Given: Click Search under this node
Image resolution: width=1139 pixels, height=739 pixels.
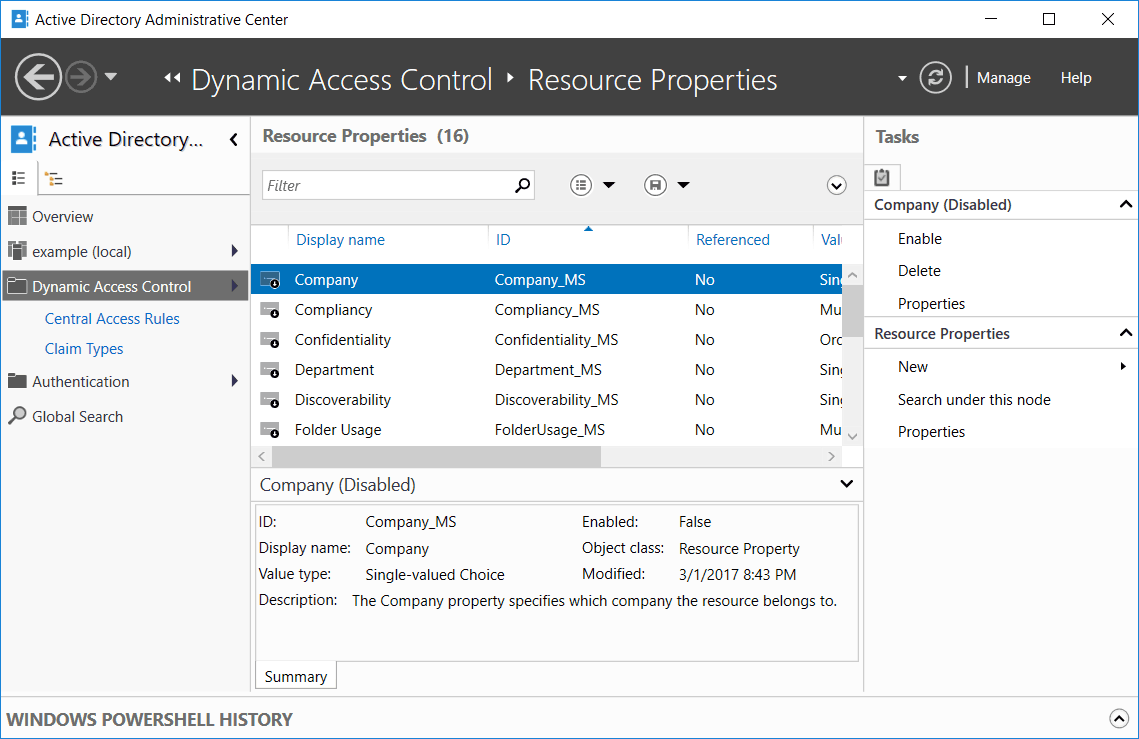Looking at the screenshot, I should pyautogui.click(x=974, y=400).
